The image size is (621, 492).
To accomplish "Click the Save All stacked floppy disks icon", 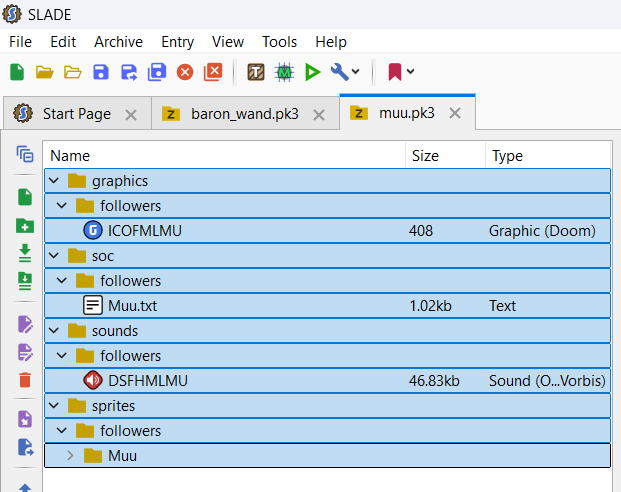I will (x=157, y=72).
